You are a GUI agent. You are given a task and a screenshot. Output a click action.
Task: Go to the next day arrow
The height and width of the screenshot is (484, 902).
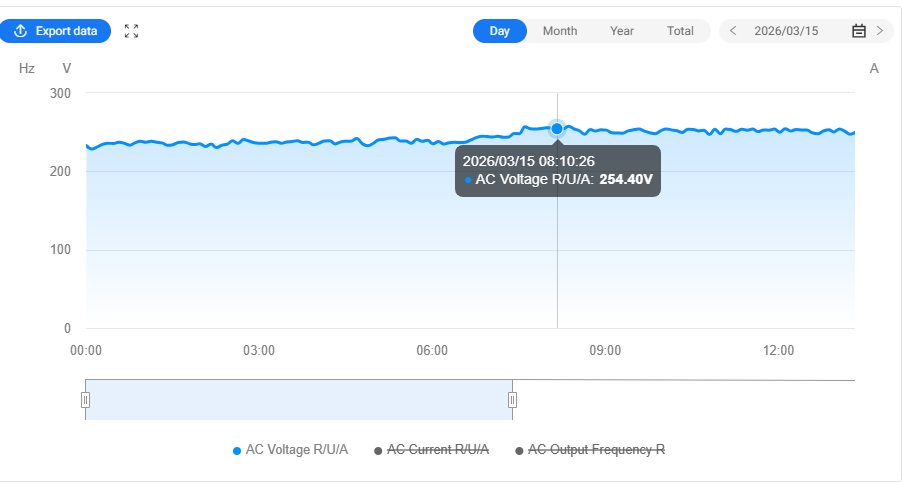point(880,31)
